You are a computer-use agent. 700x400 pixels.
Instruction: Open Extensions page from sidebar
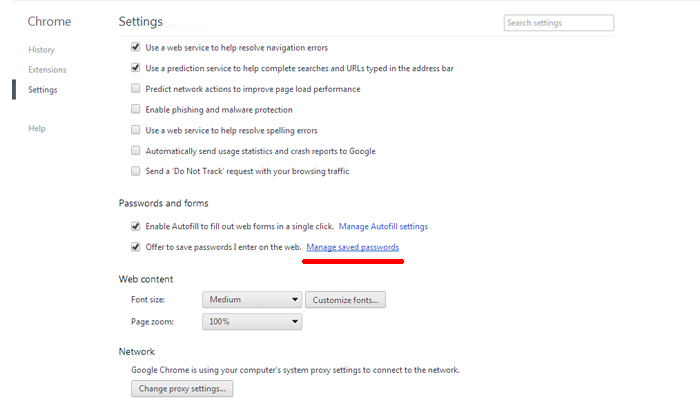[x=47, y=70]
